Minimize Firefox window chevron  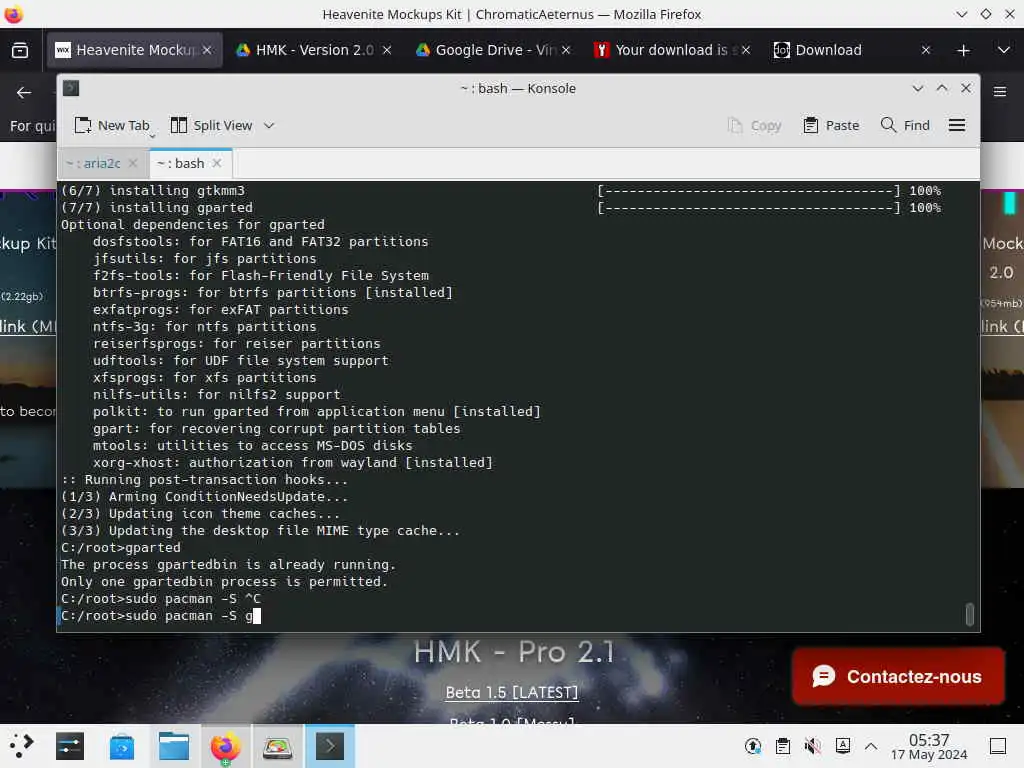click(x=961, y=14)
